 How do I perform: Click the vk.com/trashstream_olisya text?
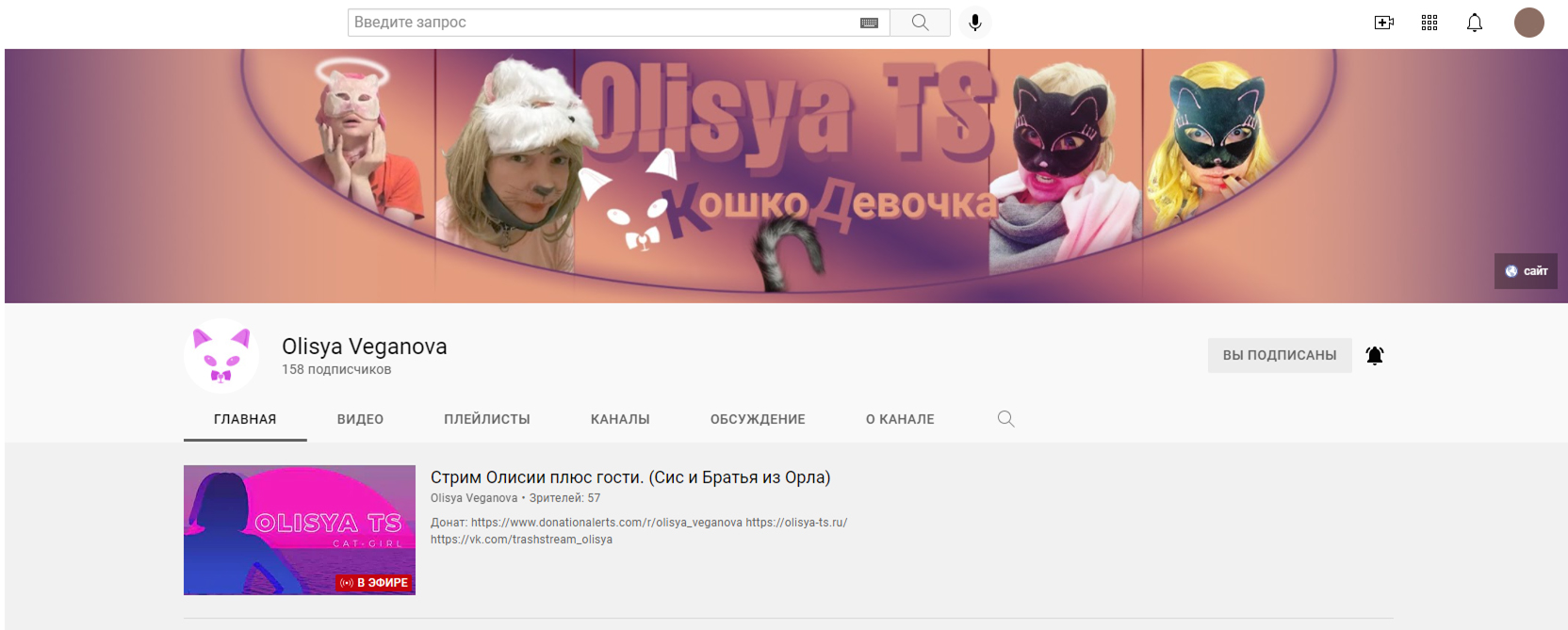(x=521, y=540)
